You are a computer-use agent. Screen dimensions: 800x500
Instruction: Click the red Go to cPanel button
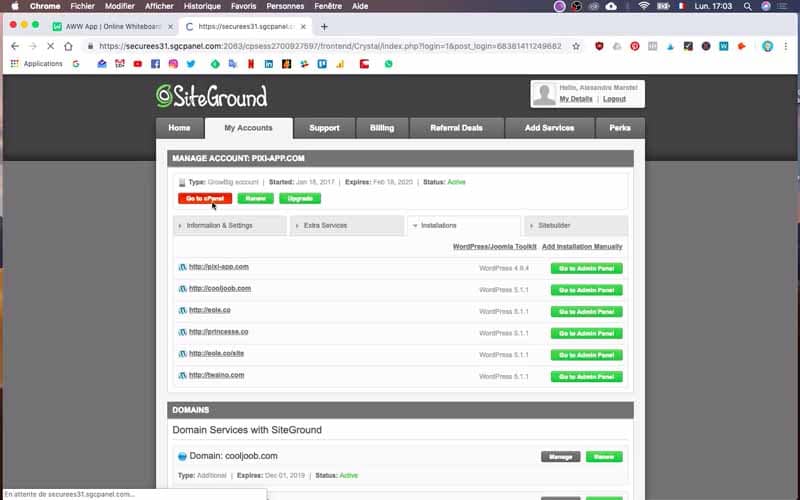coord(205,198)
